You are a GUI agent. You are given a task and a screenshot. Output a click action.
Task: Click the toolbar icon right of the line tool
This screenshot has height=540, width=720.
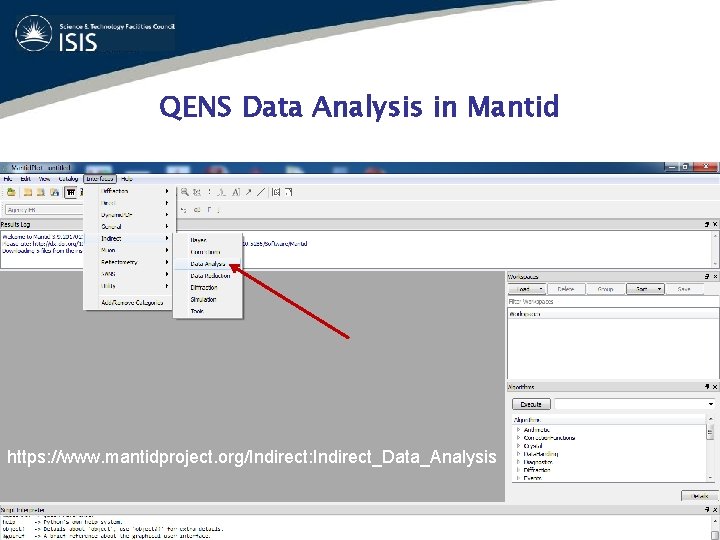tap(276, 192)
